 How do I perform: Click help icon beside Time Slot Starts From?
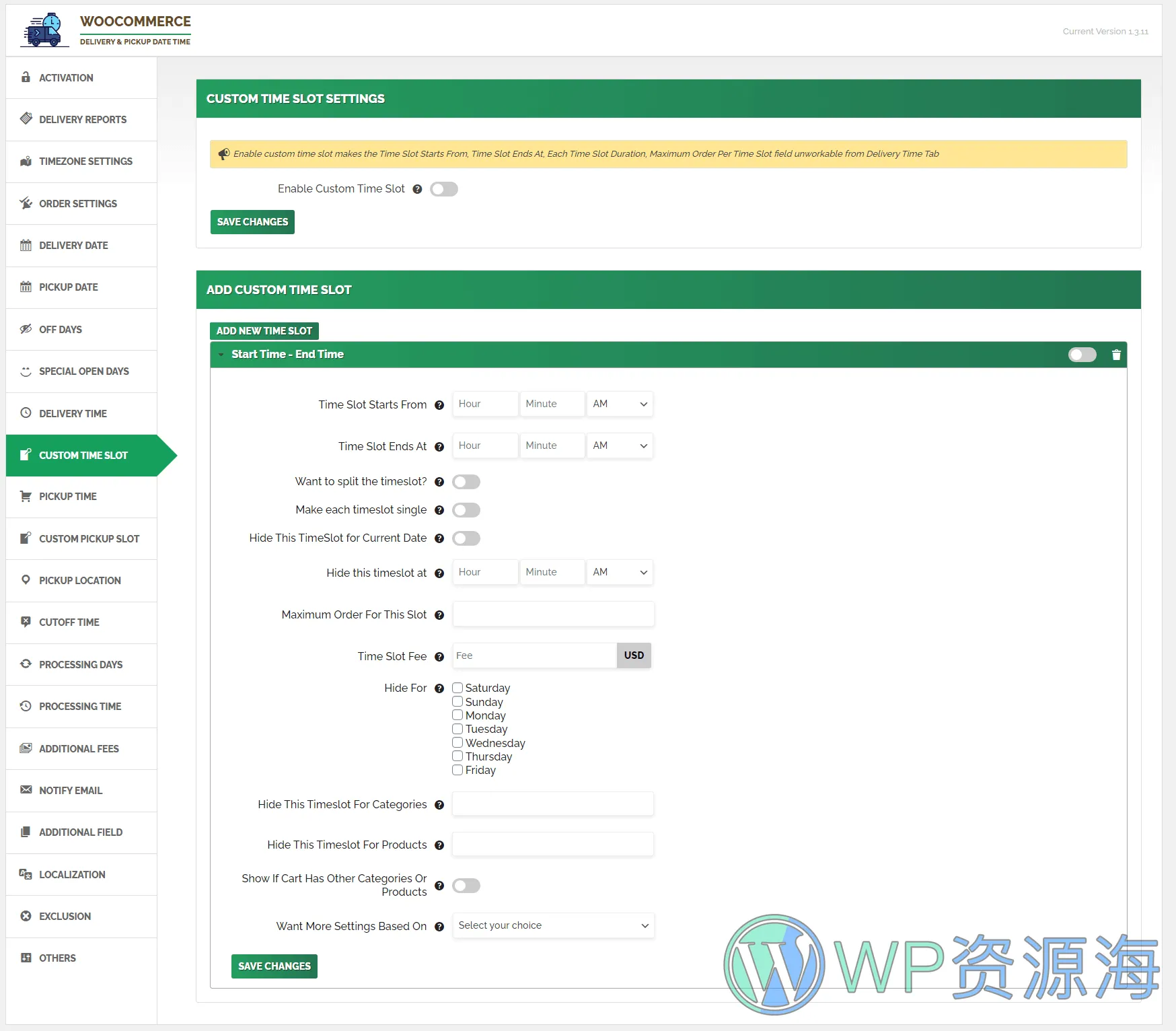click(439, 405)
